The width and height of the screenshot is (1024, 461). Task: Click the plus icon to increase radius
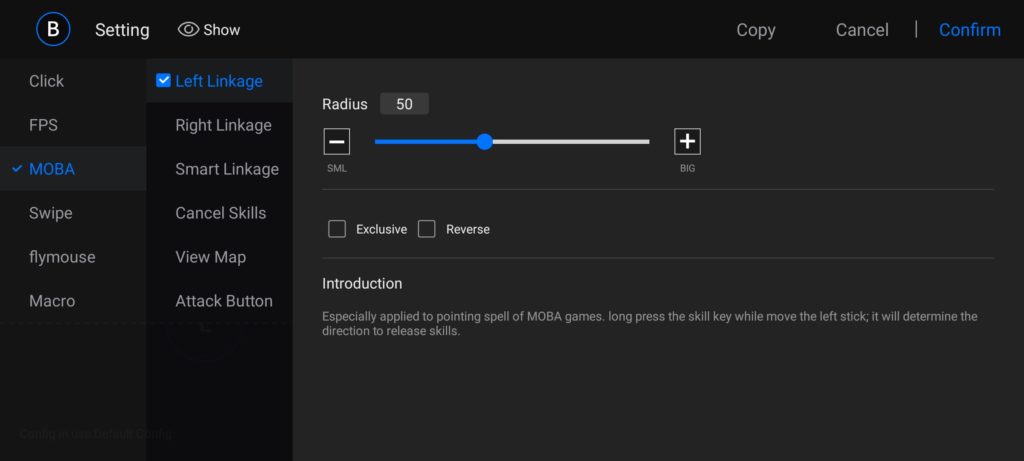[687, 142]
